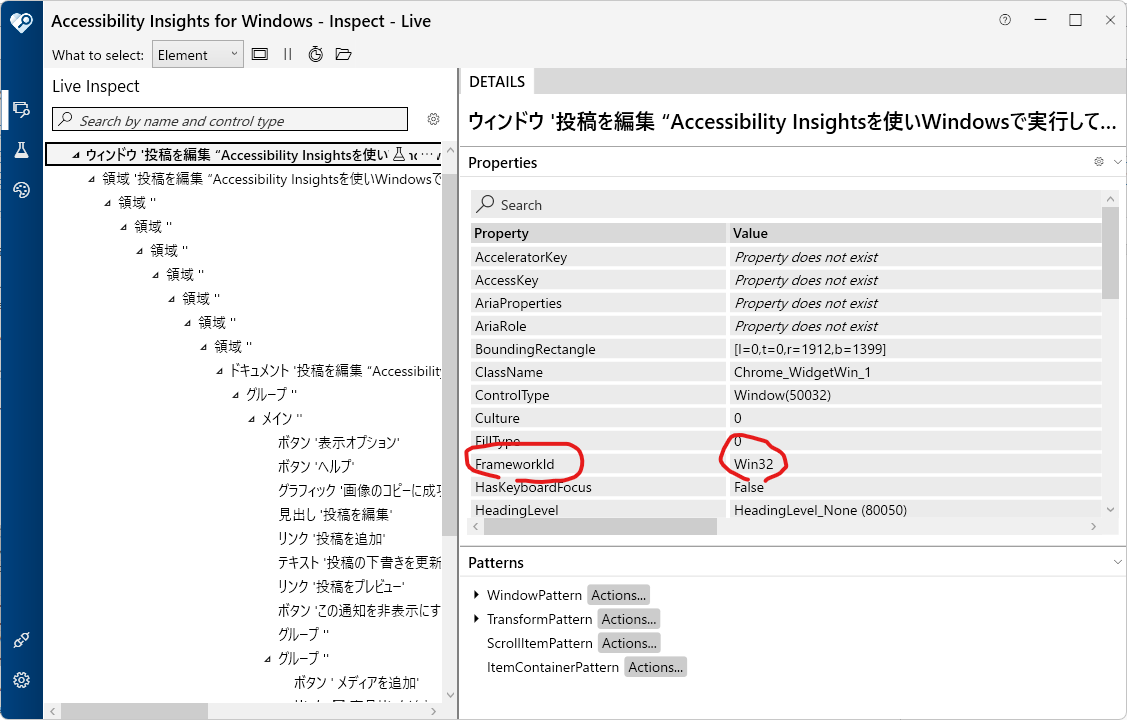Image resolution: width=1127 pixels, height=720 pixels.
Task: Select the DETAILS tab
Action: coord(497,82)
